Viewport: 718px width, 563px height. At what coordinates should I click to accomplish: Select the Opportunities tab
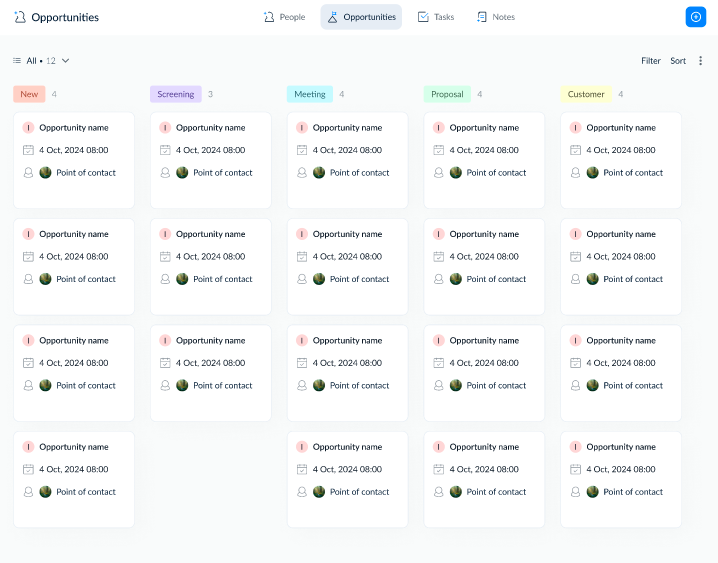(361, 17)
